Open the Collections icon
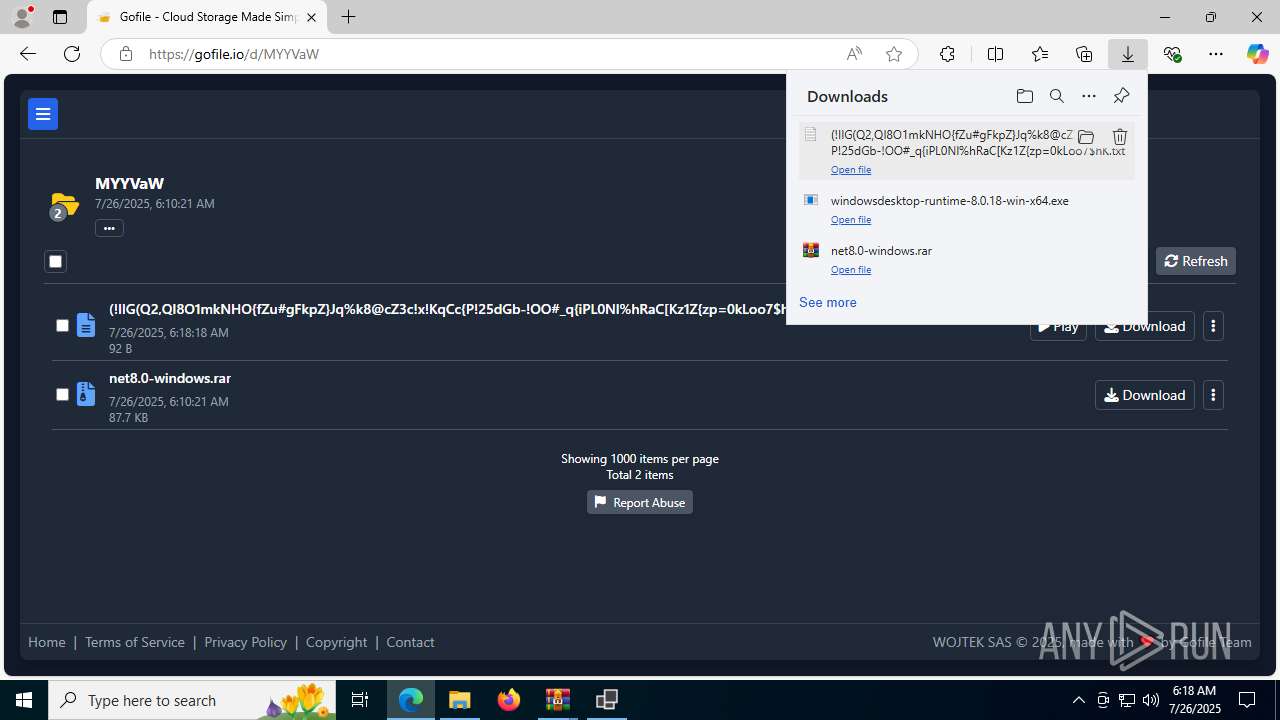 (x=1084, y=54)
